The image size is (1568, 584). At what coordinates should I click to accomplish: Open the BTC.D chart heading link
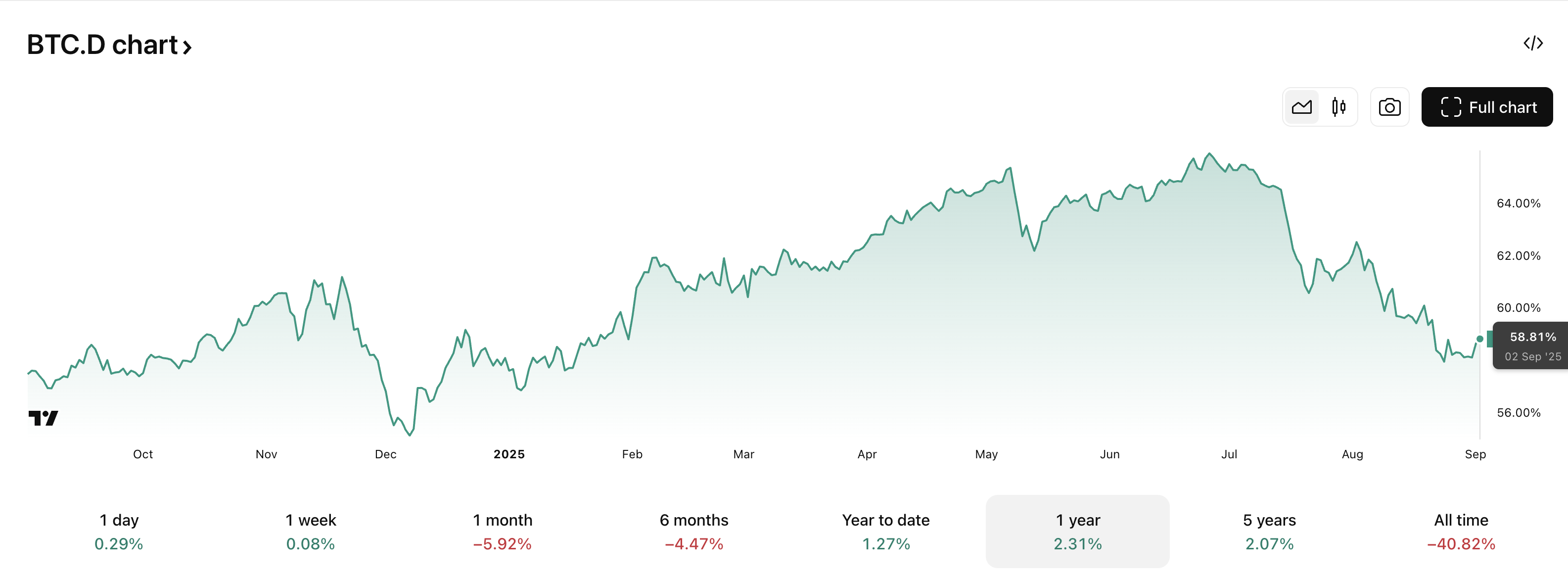[102, 45]
